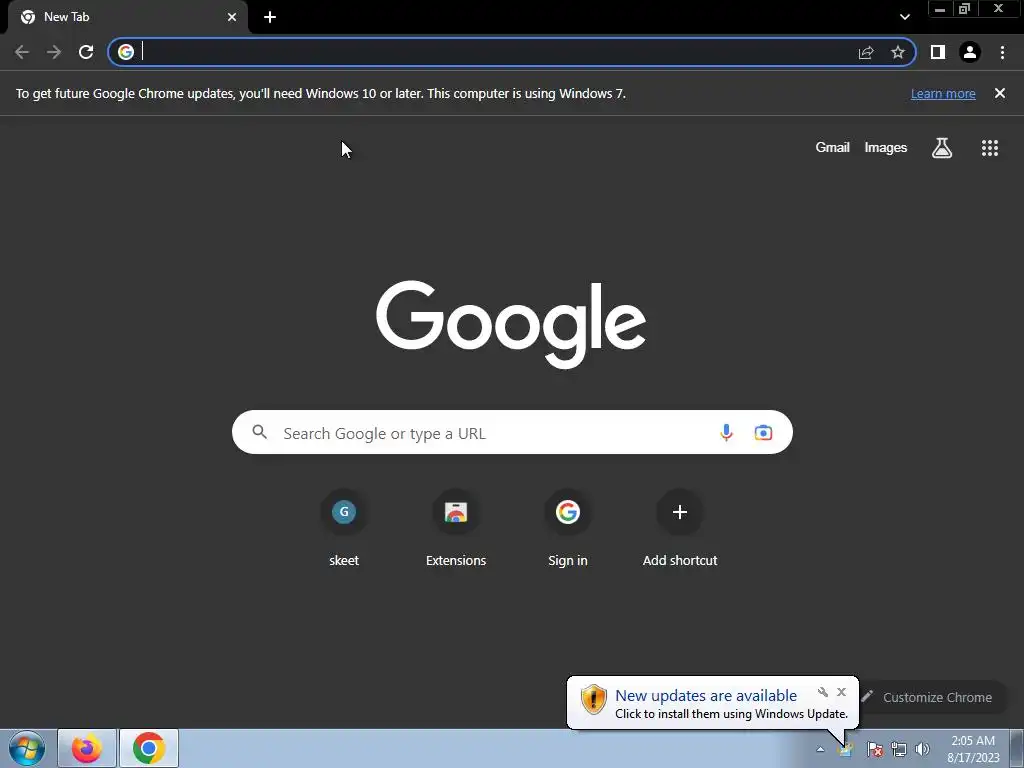Search by image with Google Lens icon
Viewport: 1024px width, 768px height.
pos(763,432)
